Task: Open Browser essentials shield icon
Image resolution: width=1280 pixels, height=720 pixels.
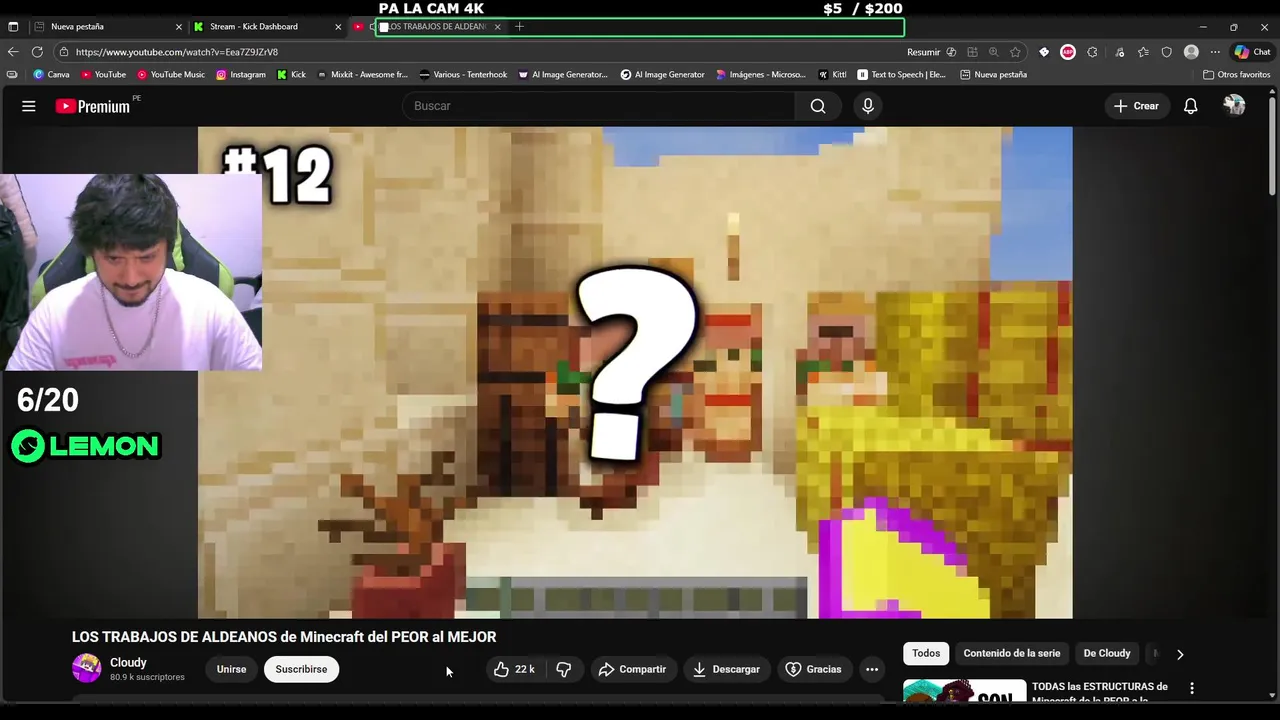Action: click(x=1166, y=52)
